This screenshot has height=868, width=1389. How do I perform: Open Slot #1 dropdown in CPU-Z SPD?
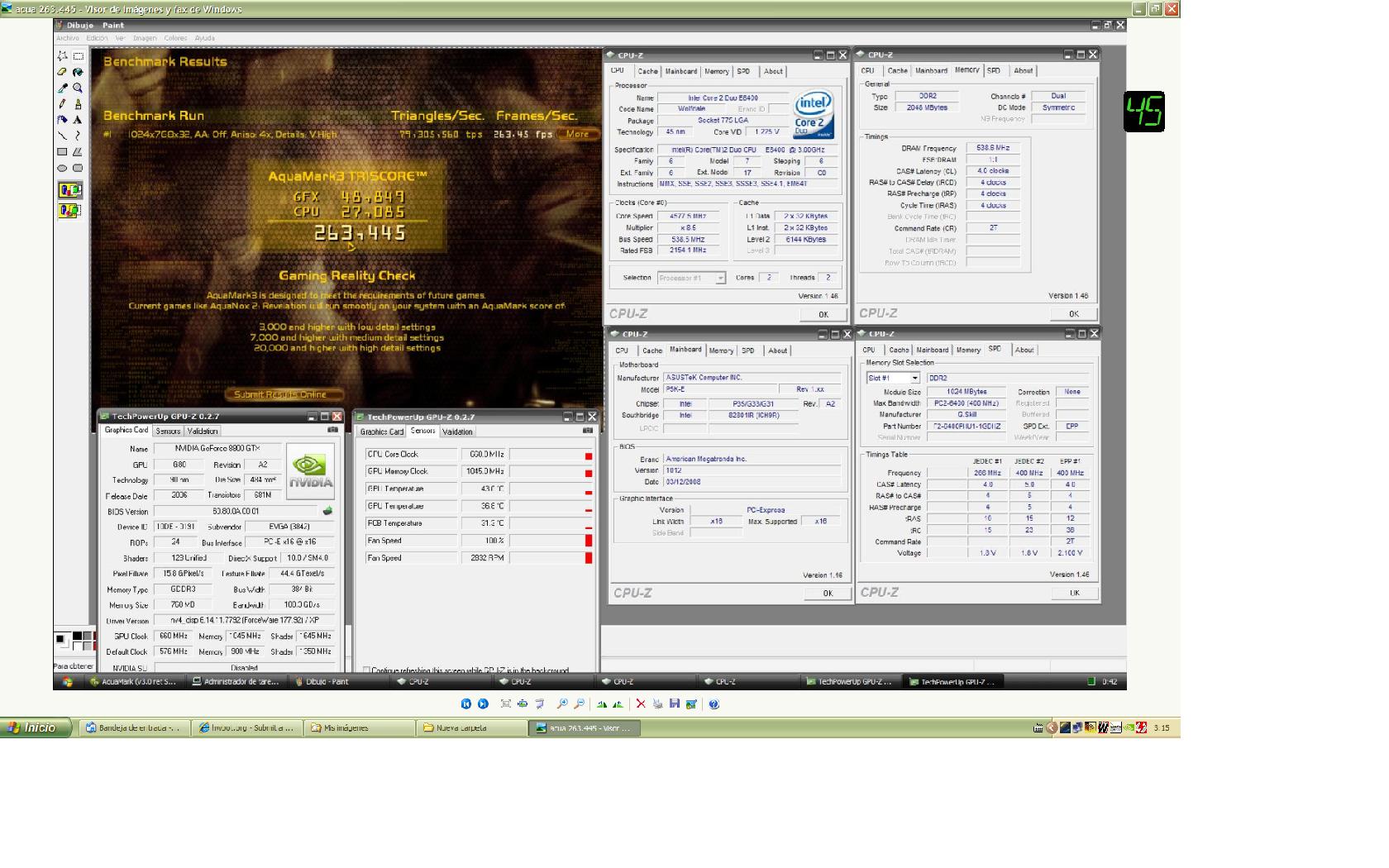893,378
